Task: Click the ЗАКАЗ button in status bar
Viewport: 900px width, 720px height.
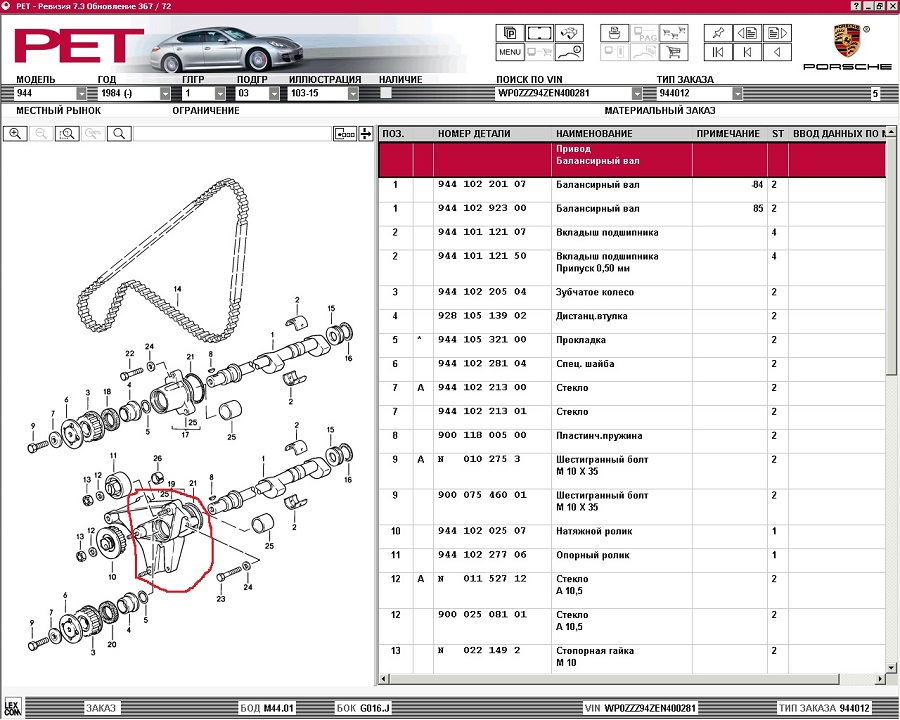Action: tap(100, 708)
